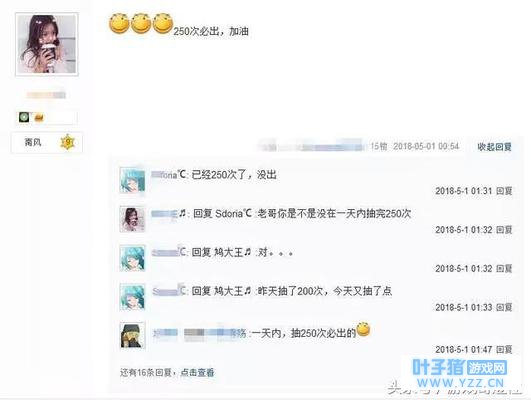Collapse replies via 收起回复 link
Screen dimensions: 531x400
click(494, 147)
